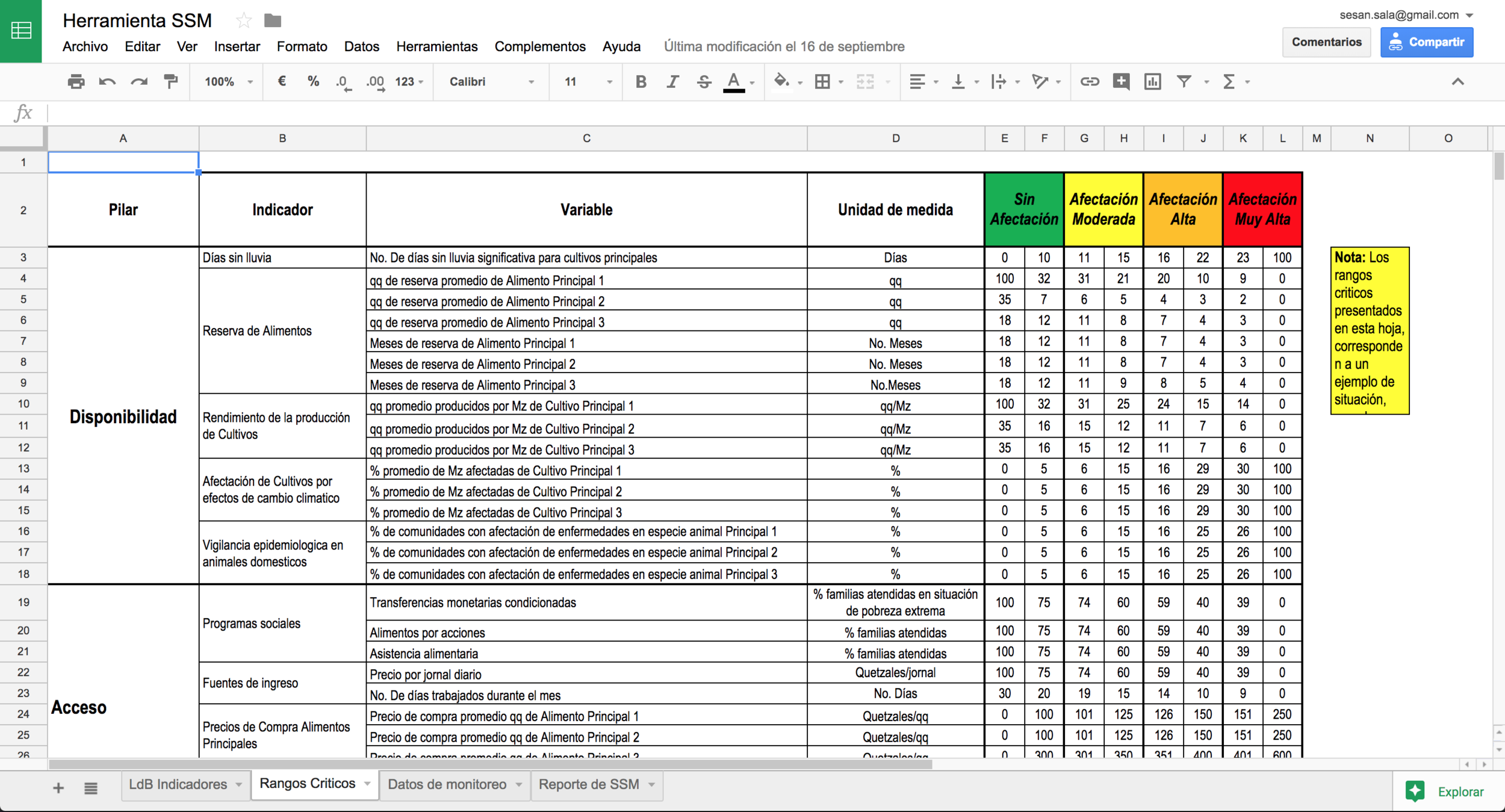
Task: Switch to Reporte de SSM sheet
Action: point(589,784)
